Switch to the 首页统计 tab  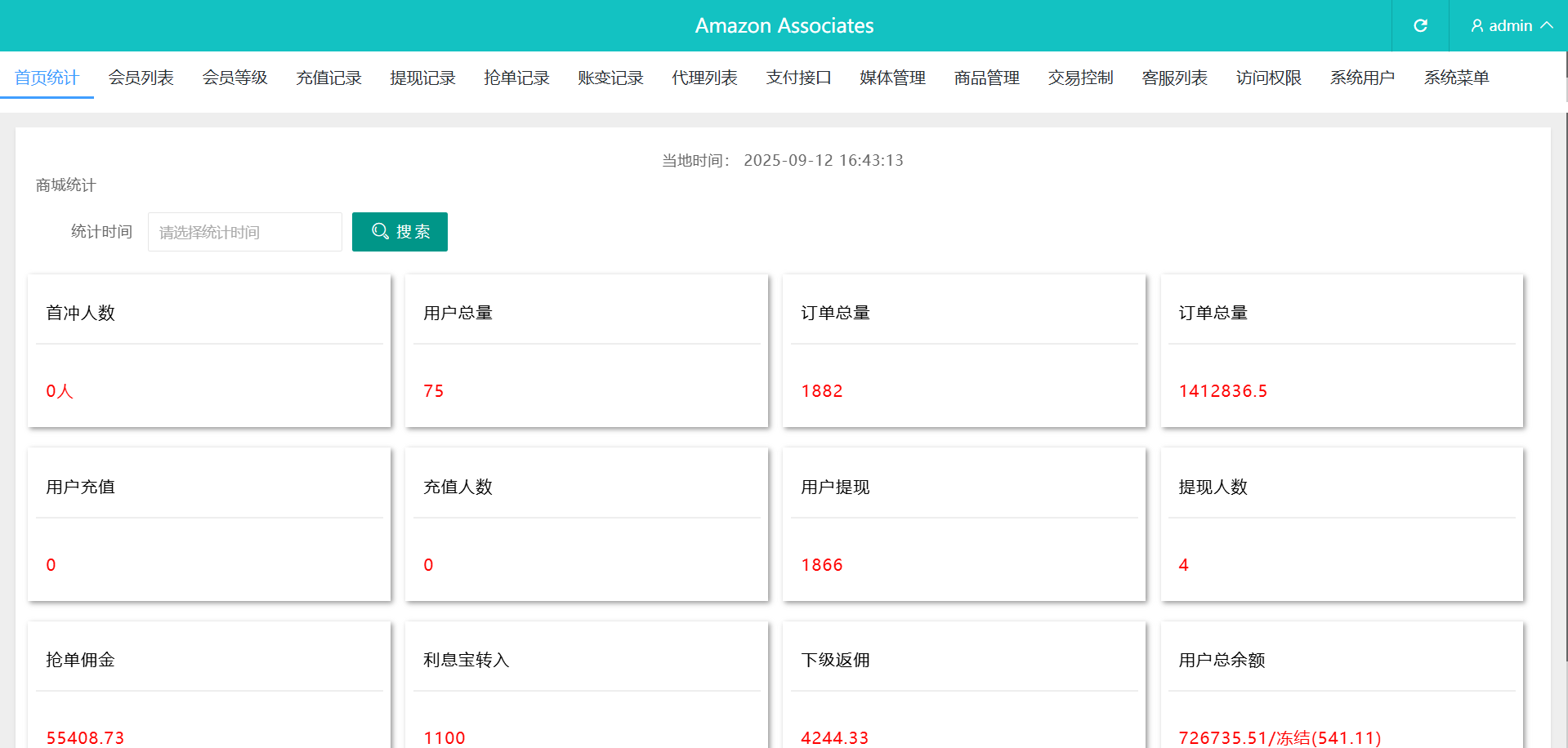click(x=47, y=78)
